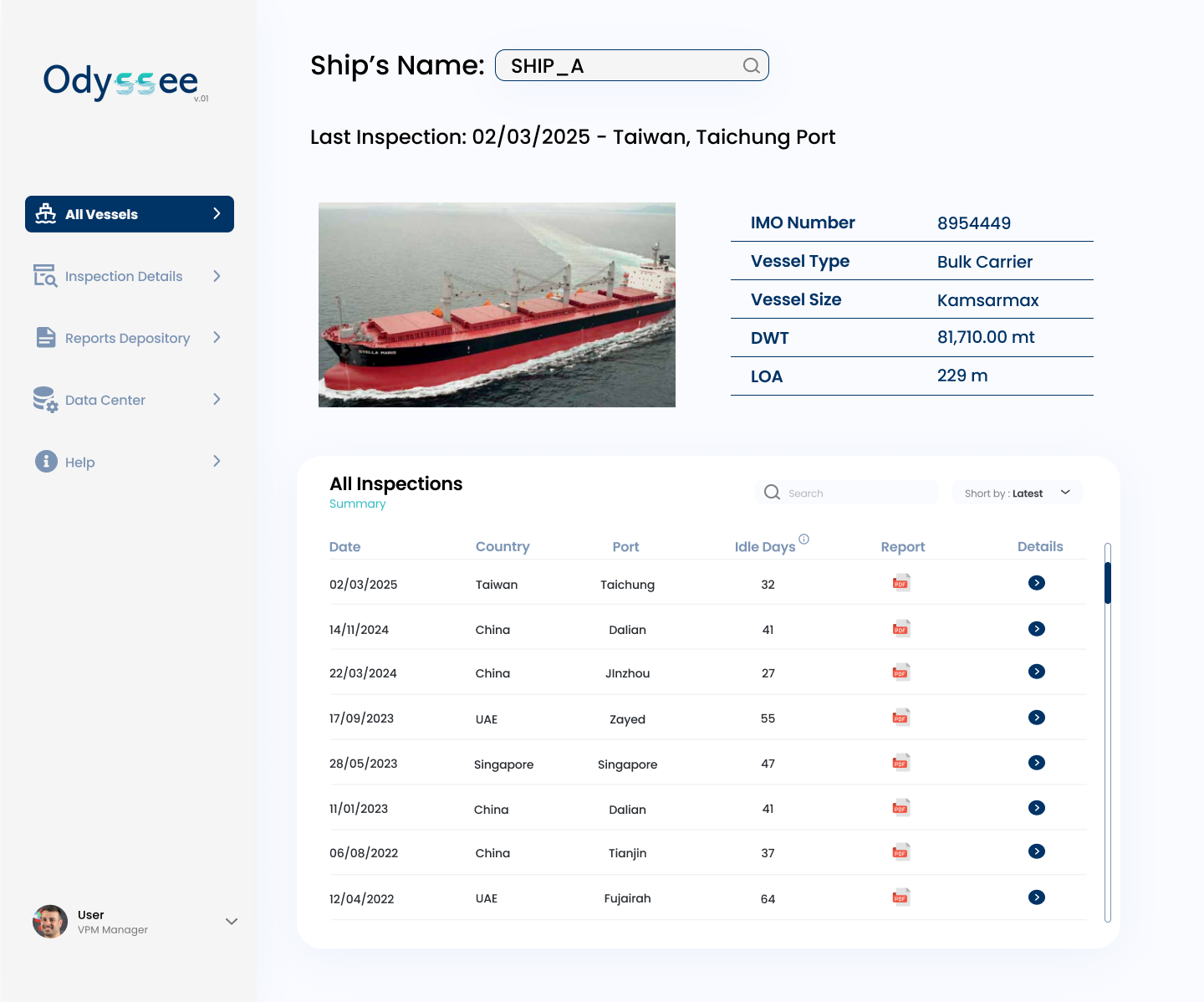Open PDF report for 11/01/2023 inspection
Screen dimensions: 1204x1002
[901, 808]
